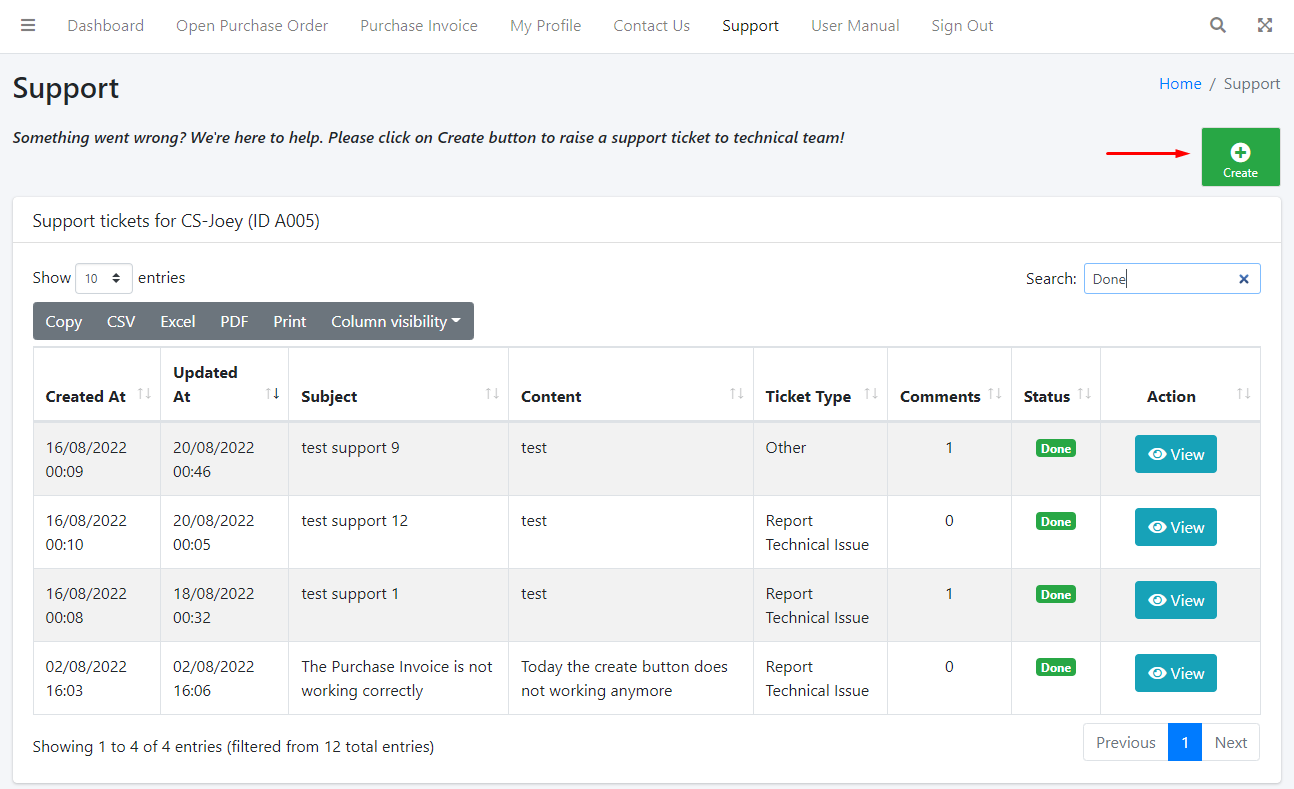This screenshot has height=789, width=1294.
Task: Sort by the Created At column arrows
Action: click(144, 395)
